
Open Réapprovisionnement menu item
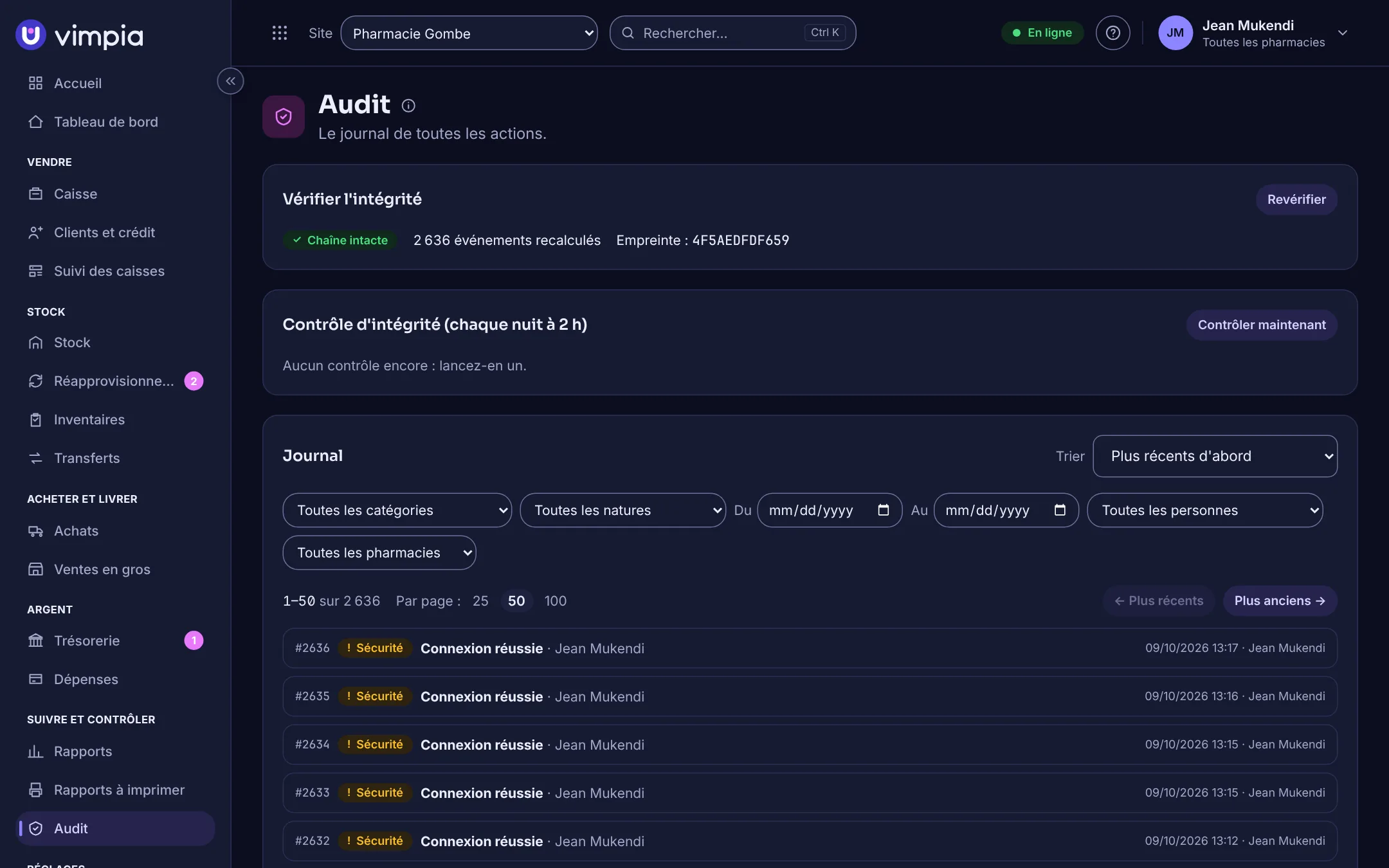[115, 381]
